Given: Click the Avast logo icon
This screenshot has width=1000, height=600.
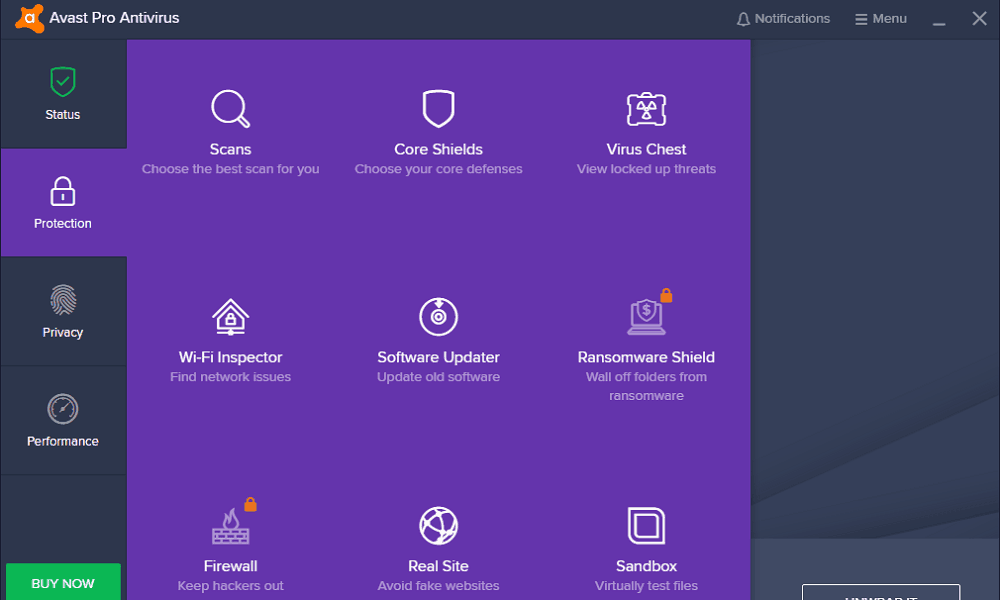Looking at the screenshot, I should coord(29,18).
